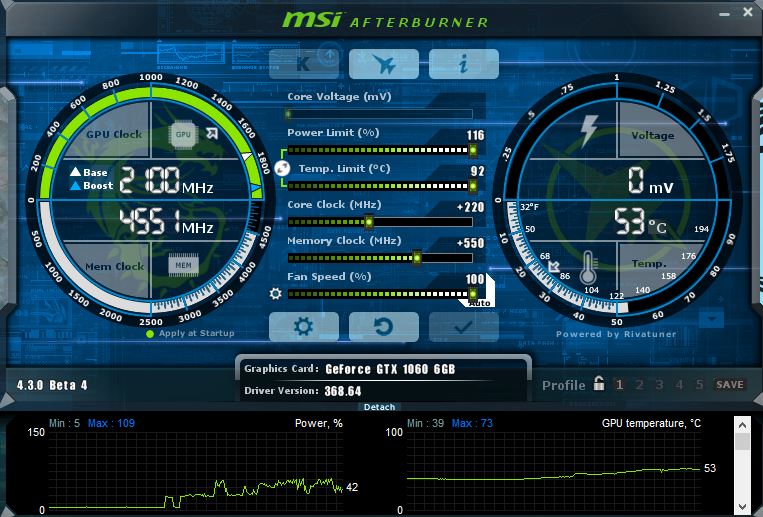Click the GPU chip icon

183,134
